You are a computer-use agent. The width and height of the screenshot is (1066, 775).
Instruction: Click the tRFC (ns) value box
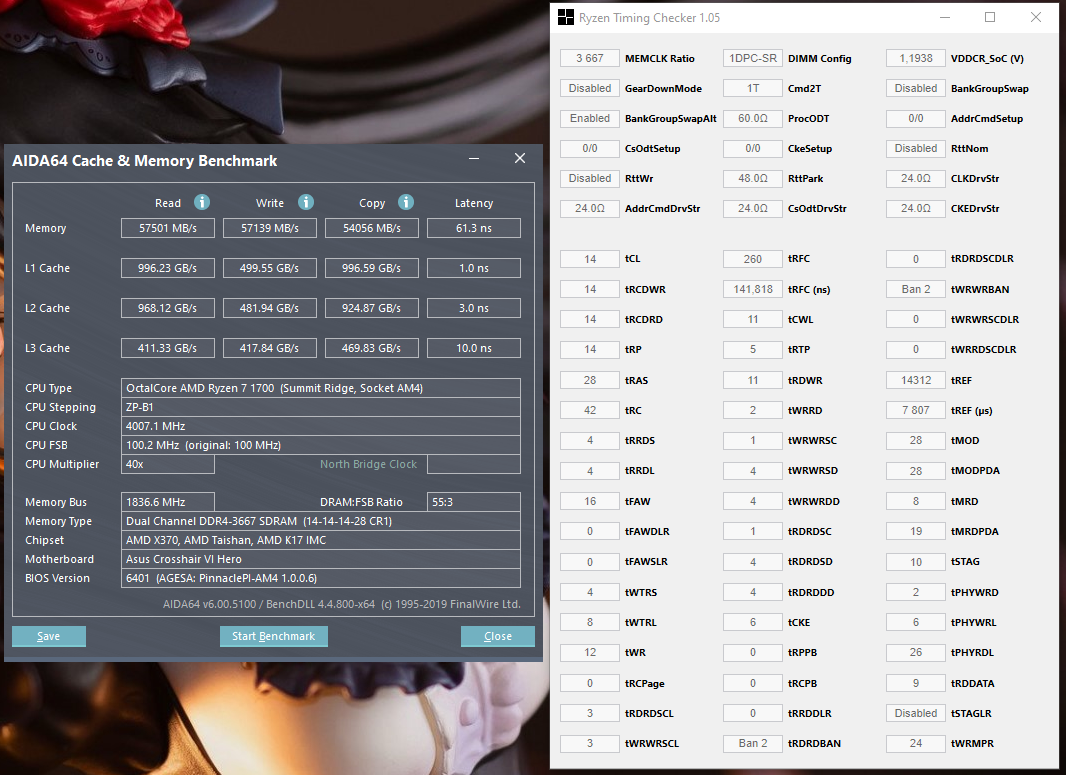752,289
